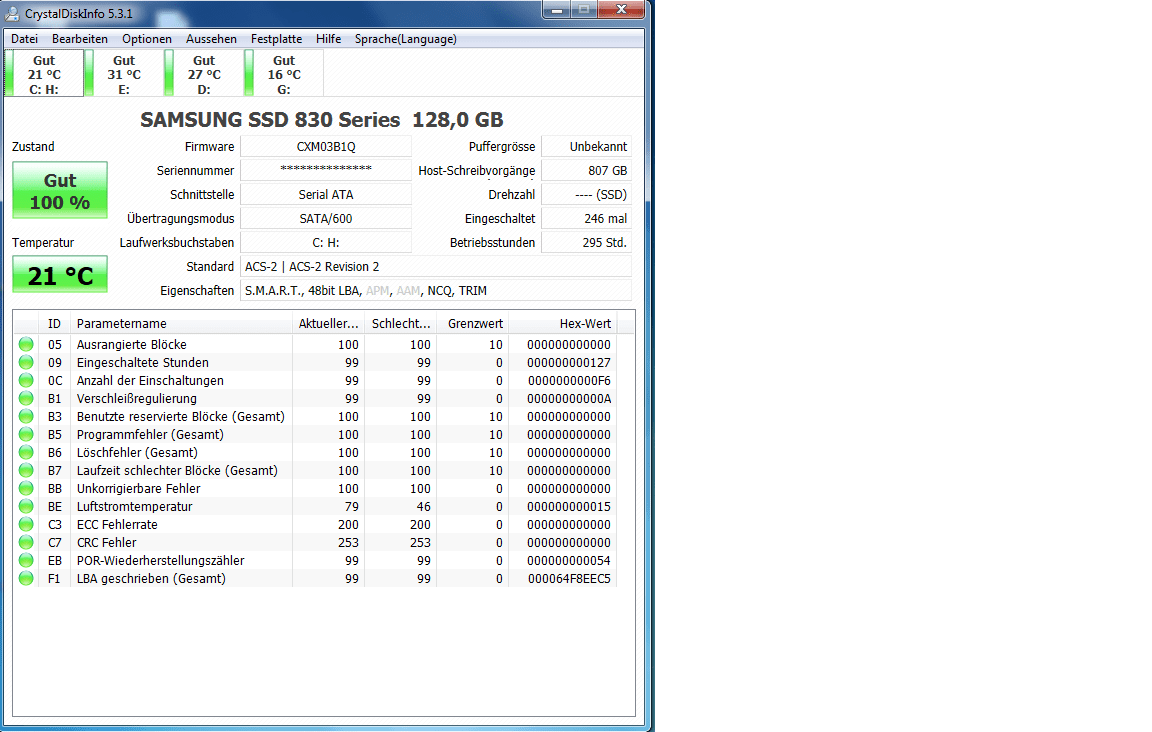Click the Gut 100 % health status button
Viewport: 1152px width, 732px height.
tap(60, 190)
